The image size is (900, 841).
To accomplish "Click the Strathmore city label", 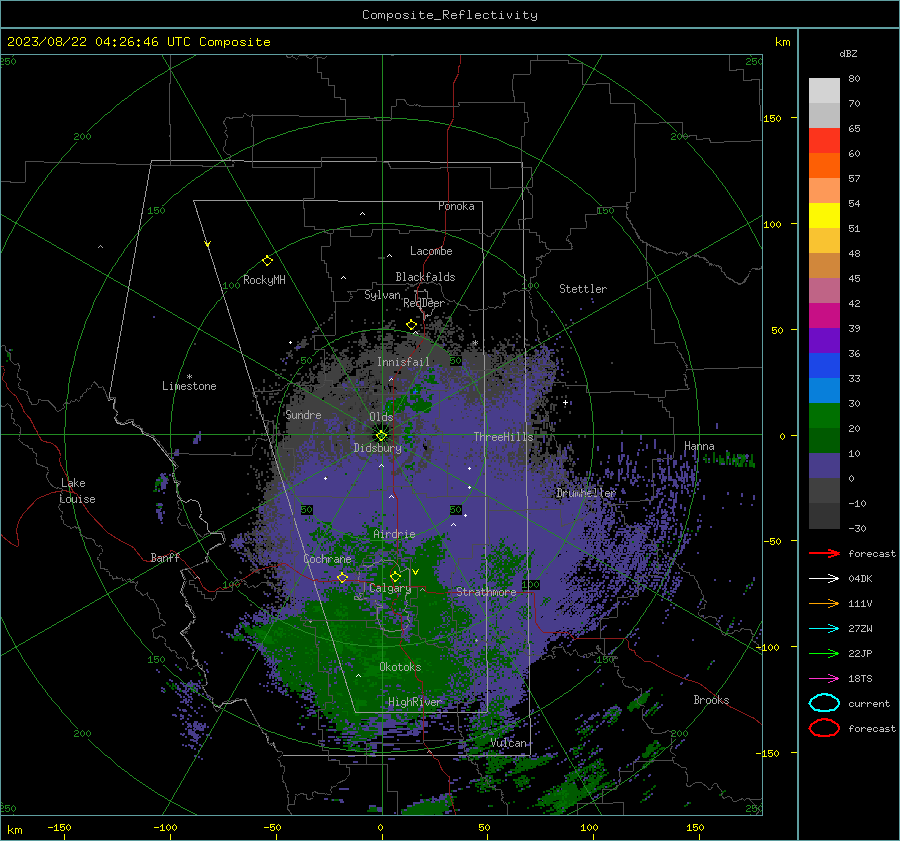I will [486, 592].
